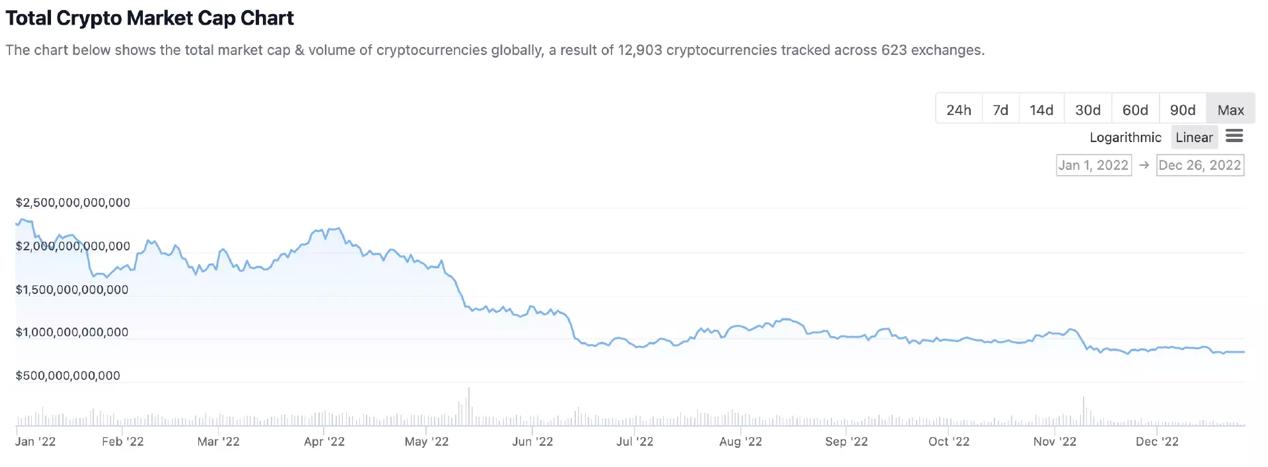This screenshot has width=1268, height=467.
Task: Click the November volume spike bar
Action: pyautogui.click(x=1083, y=412)
